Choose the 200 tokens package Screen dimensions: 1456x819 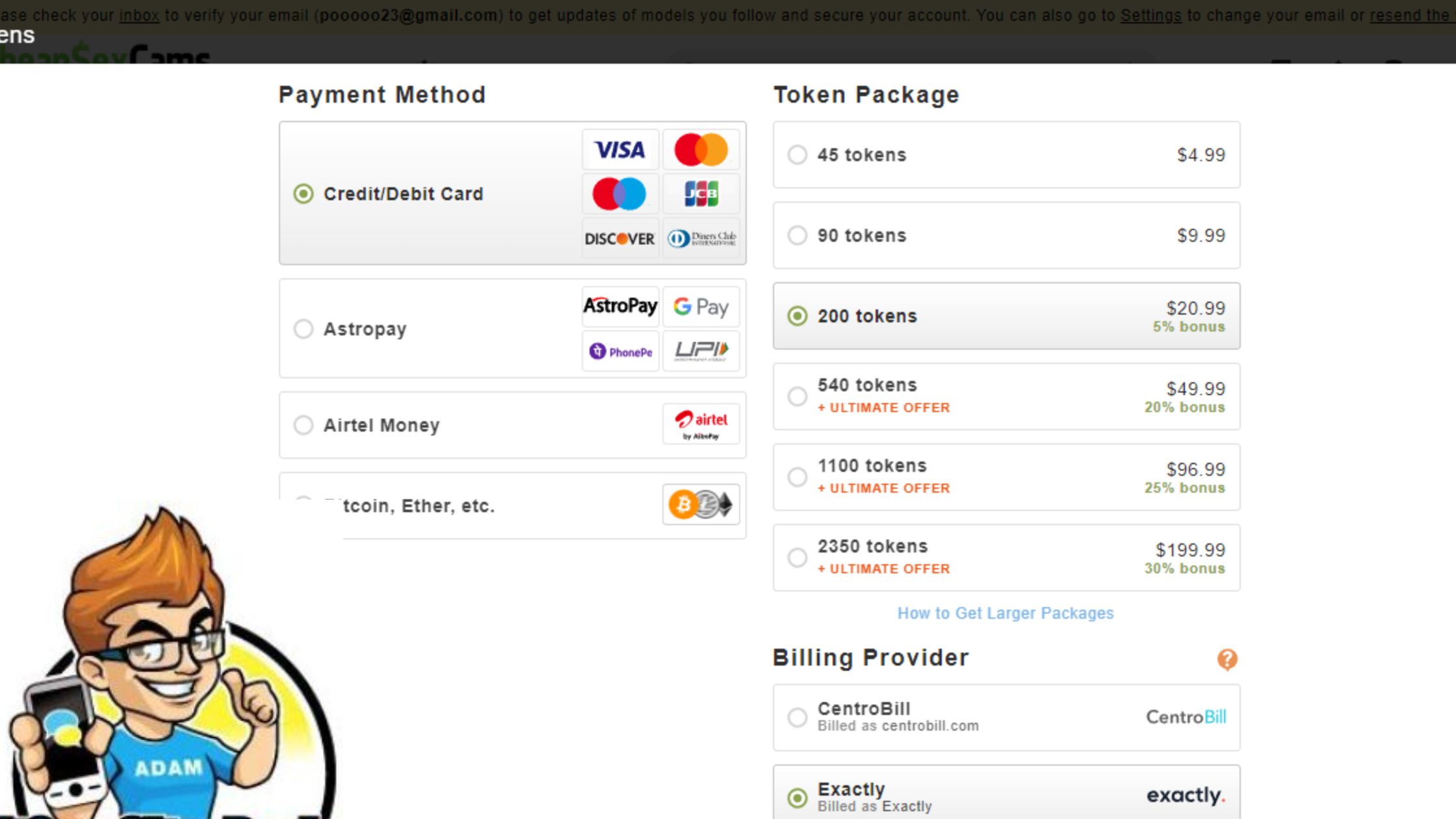coord(1006,316)
